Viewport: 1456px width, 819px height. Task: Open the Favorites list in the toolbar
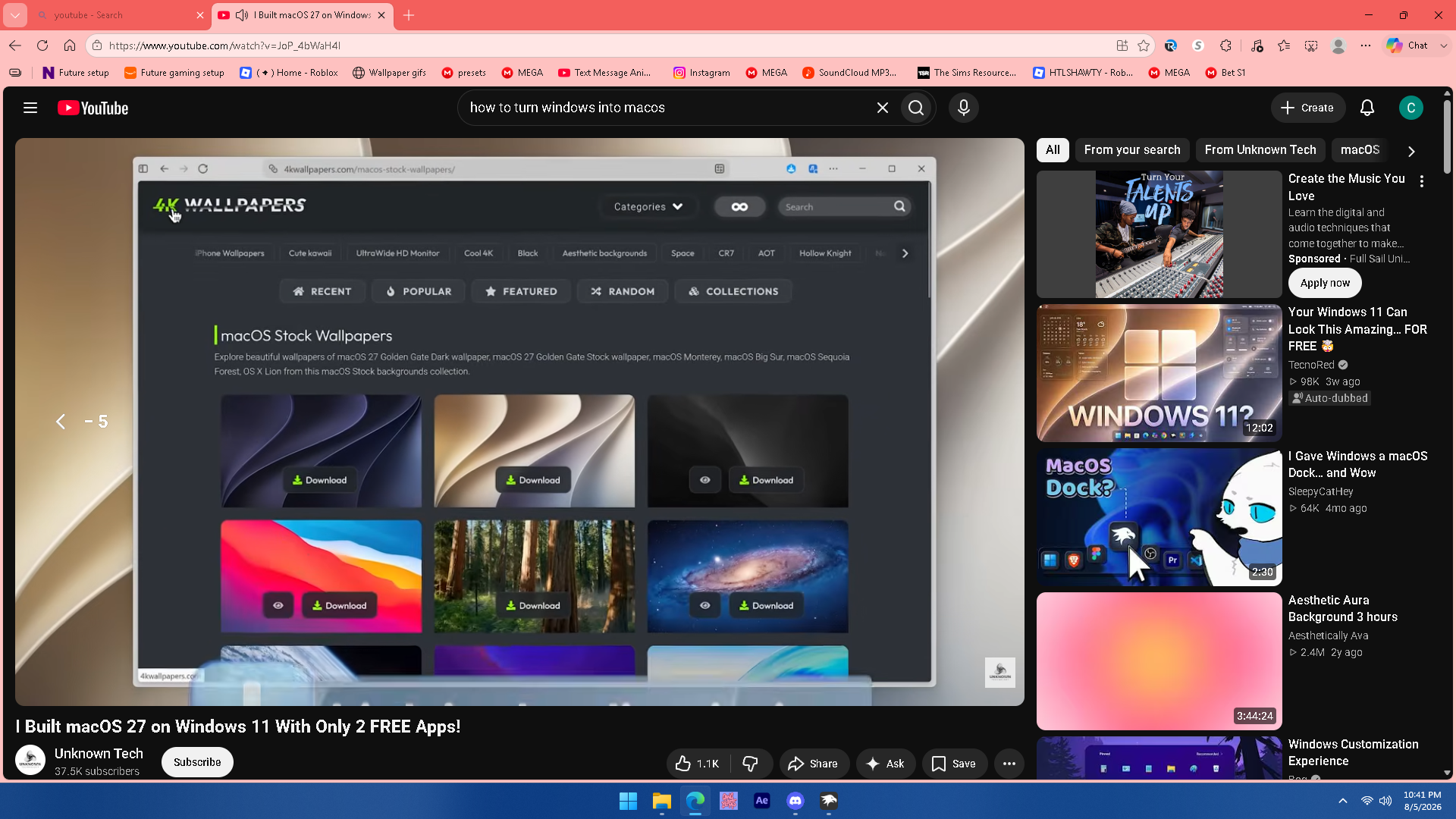pyautogui.click(x=1284, y=45)
